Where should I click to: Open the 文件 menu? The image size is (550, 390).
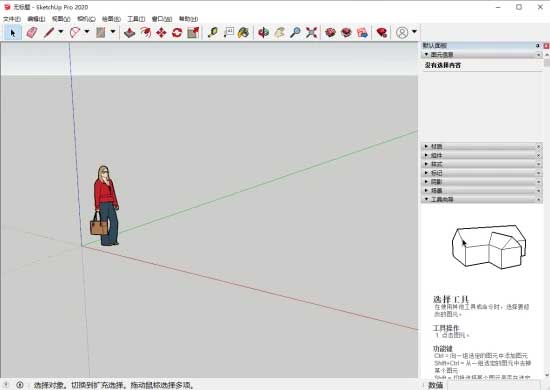point(12,19)
